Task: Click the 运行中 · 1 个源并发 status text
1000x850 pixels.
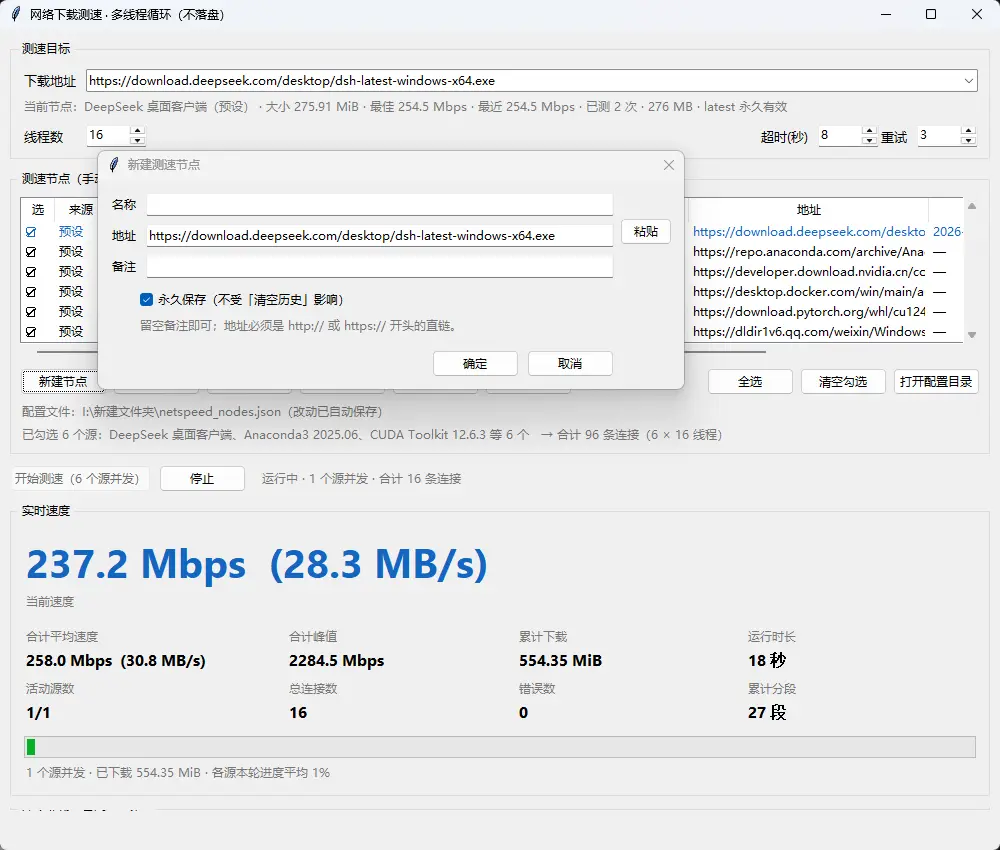Action: pos(361,479)
